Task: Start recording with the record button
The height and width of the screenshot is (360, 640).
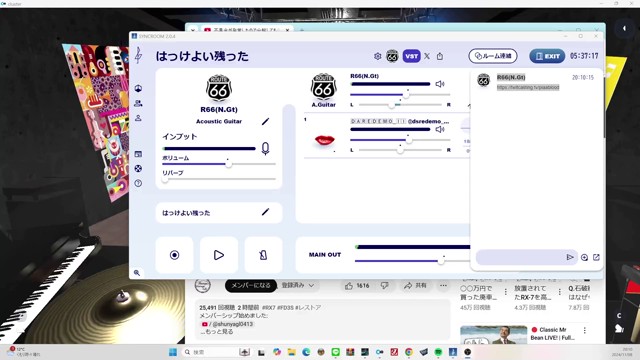Action: point(174,255)
